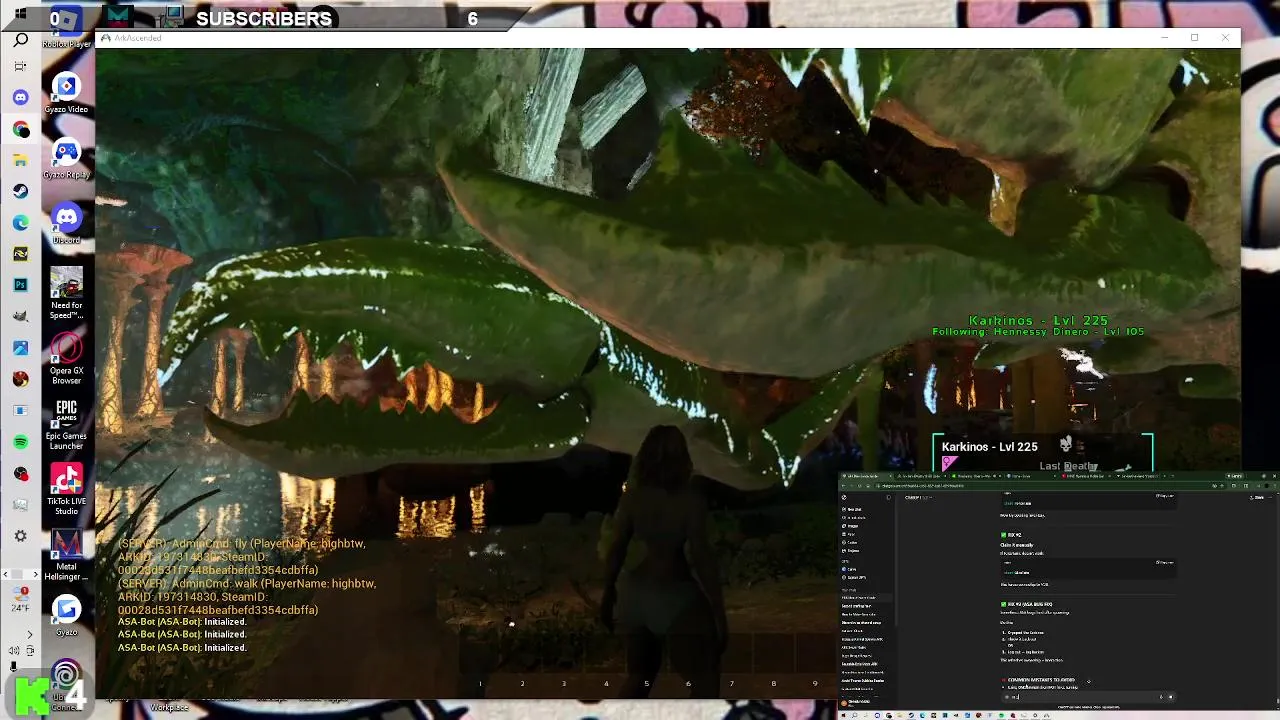
Task: Open the Opera GX Browser shortcut
Action: pyautogui.click(x=66, y=358)
